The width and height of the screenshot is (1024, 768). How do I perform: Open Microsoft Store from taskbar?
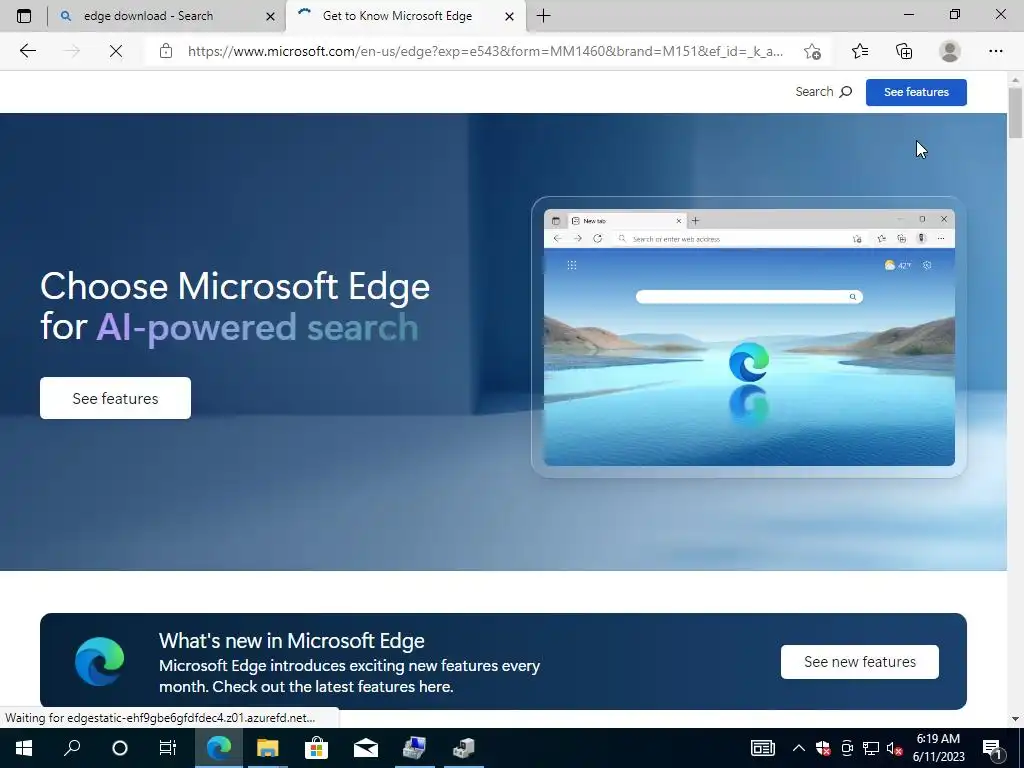(316, 748)
